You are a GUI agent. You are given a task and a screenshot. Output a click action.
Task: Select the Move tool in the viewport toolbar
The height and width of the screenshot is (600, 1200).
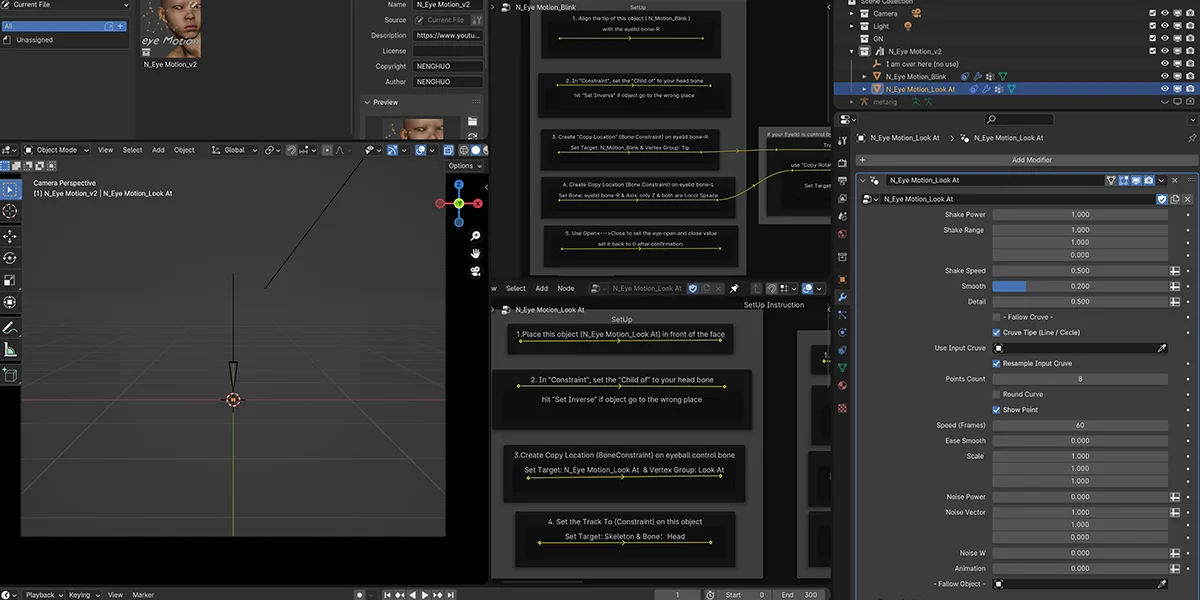(10, 235)
